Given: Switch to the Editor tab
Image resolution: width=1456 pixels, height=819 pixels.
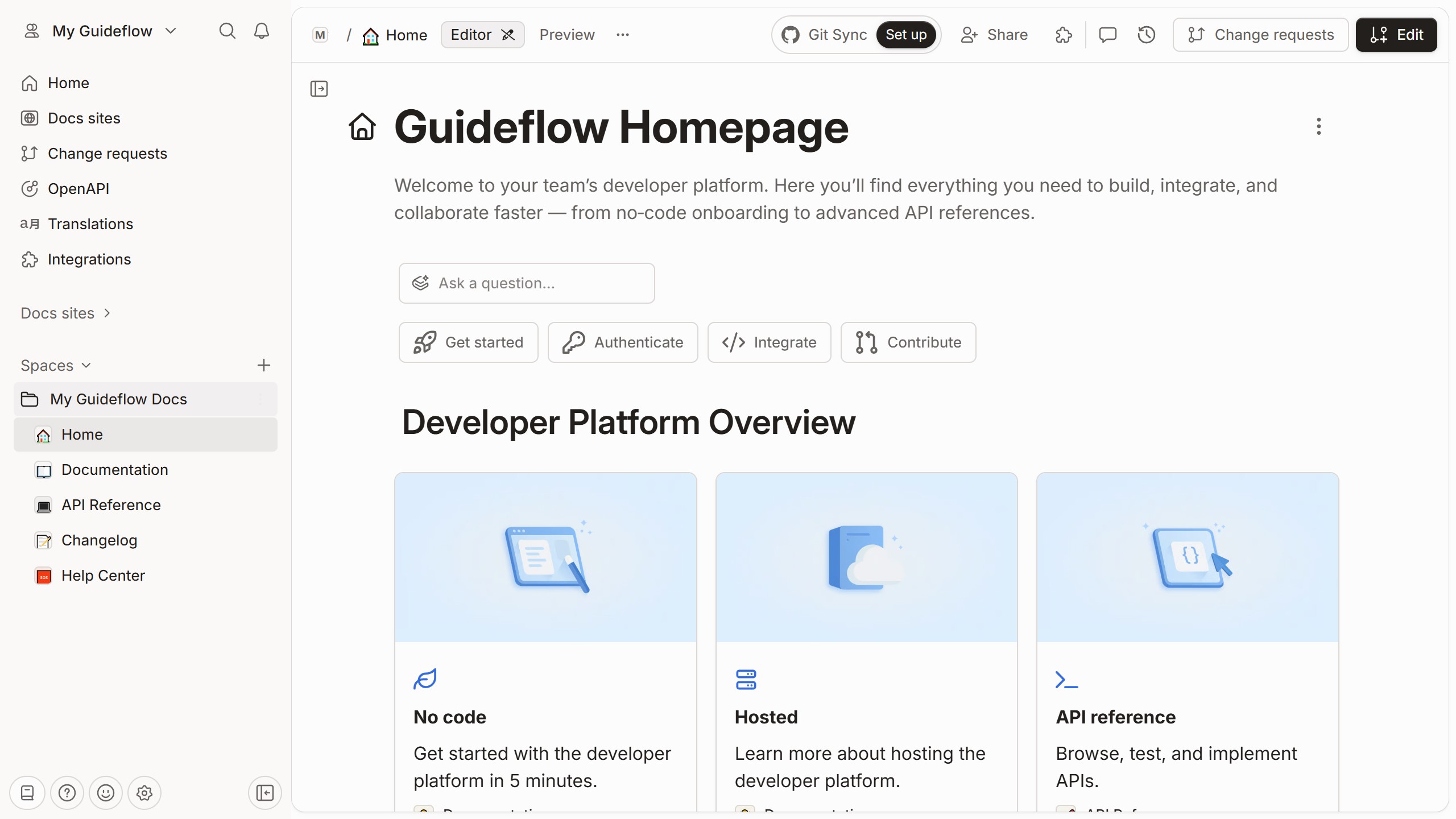Looking at the screenshot, I should [x=482, y=35].
